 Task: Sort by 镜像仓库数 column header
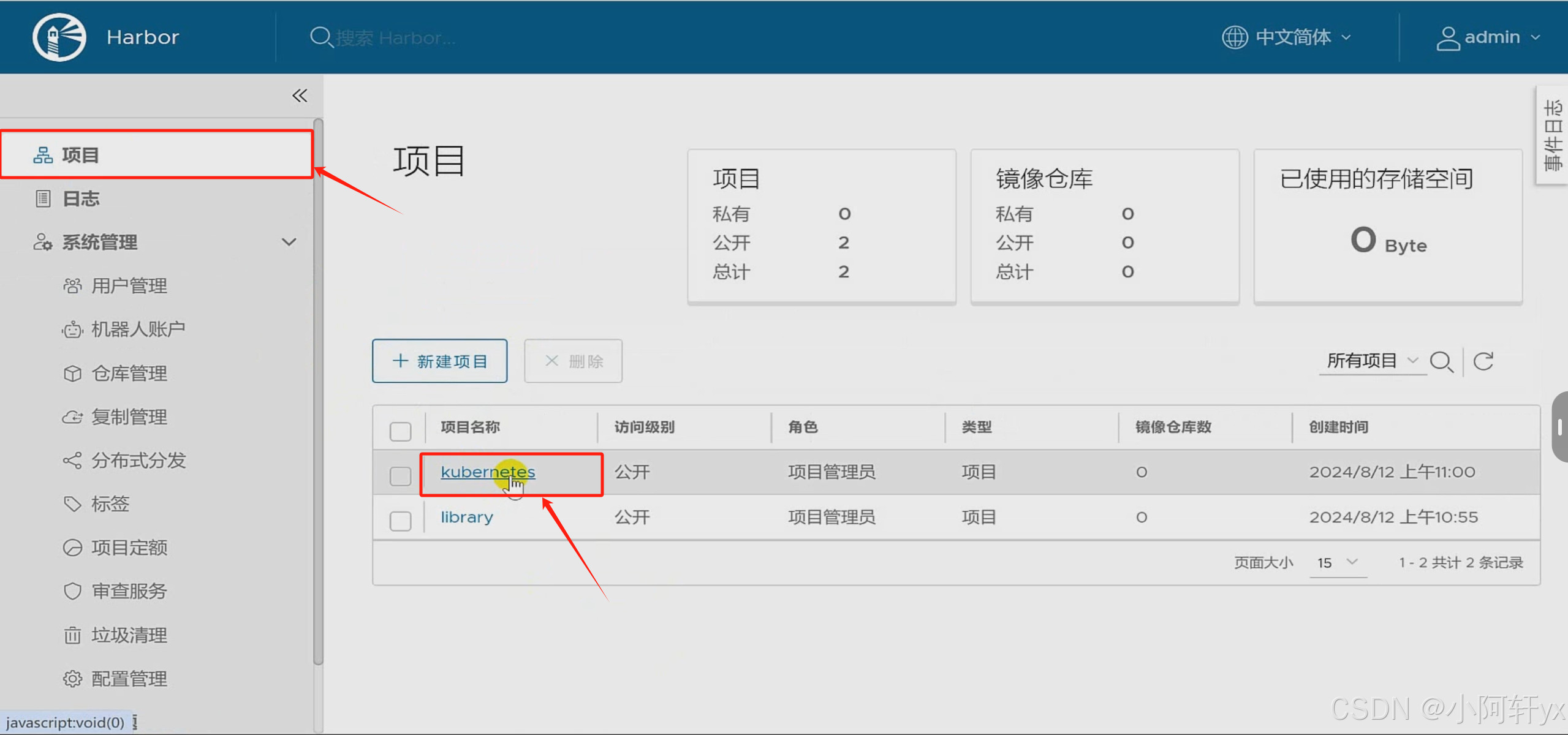point(1173,427)
